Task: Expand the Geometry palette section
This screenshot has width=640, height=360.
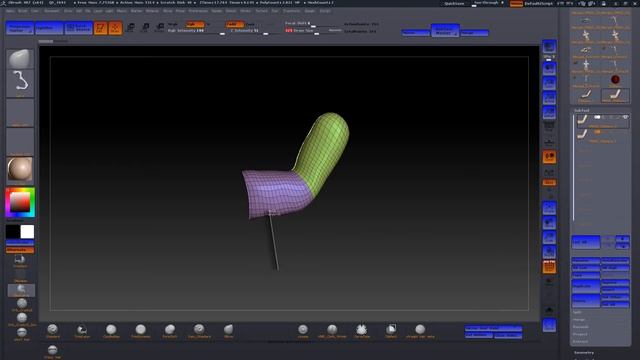Action: (584, 353)
